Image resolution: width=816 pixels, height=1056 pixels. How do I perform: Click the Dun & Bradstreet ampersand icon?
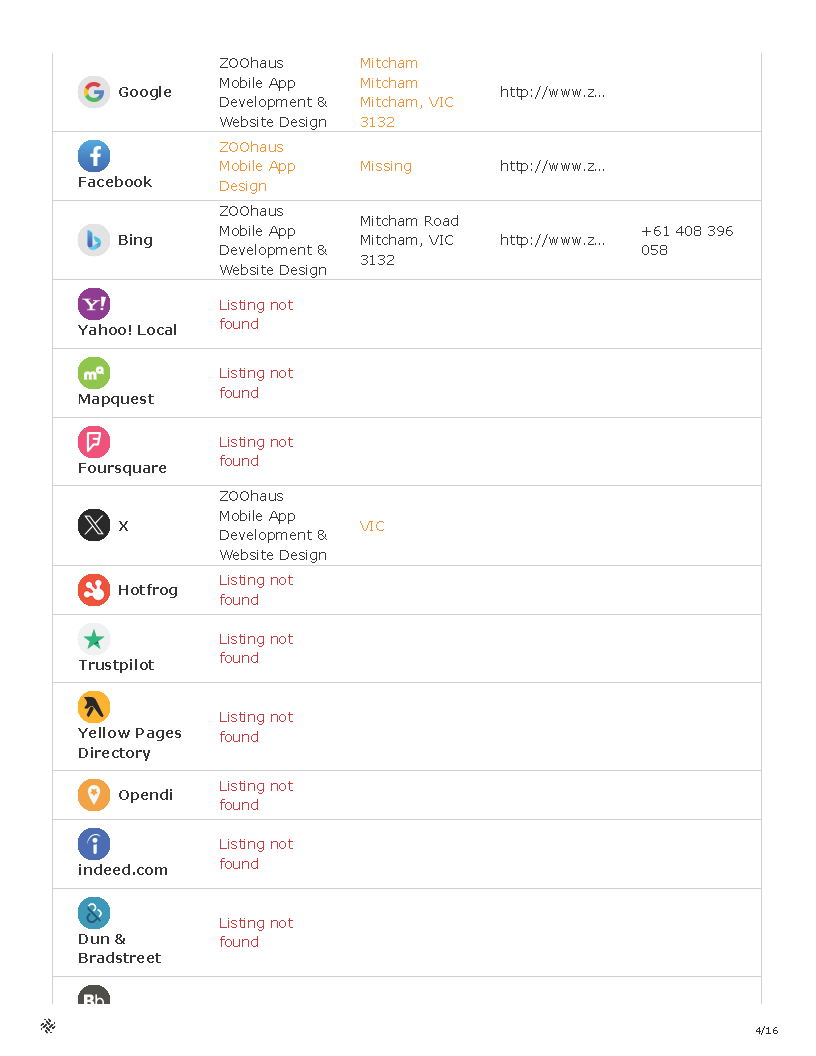[94, 913]
